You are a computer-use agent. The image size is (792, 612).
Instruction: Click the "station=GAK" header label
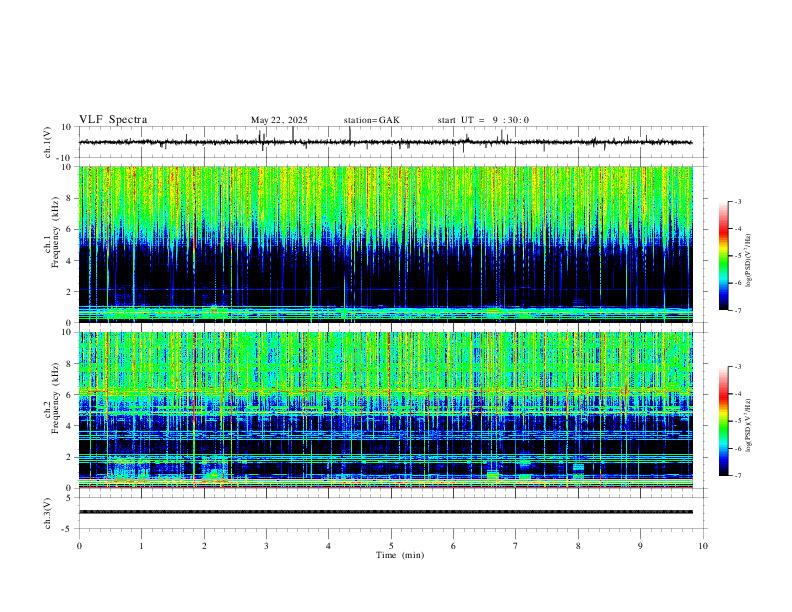[x=371, y=120]
